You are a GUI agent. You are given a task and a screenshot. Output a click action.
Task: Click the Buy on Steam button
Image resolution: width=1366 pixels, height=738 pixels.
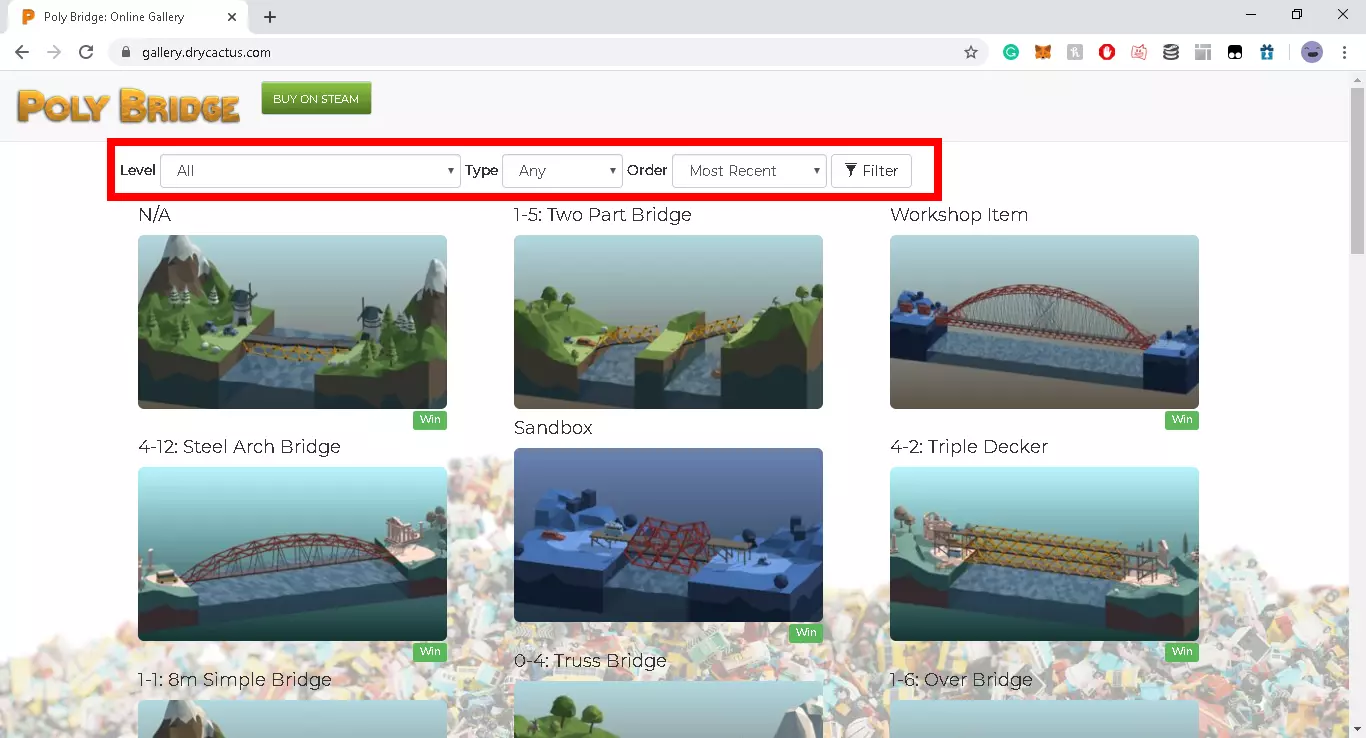coord(316,98)
